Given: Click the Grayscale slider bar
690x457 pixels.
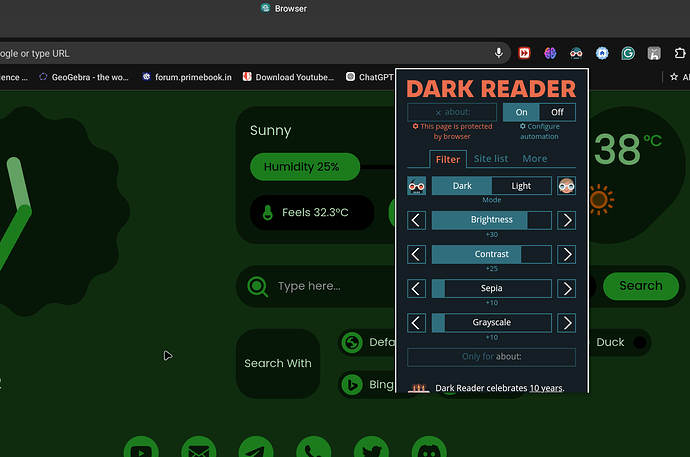Looking at the screenshot, I should pyautogui.click(x=492, y=323).
